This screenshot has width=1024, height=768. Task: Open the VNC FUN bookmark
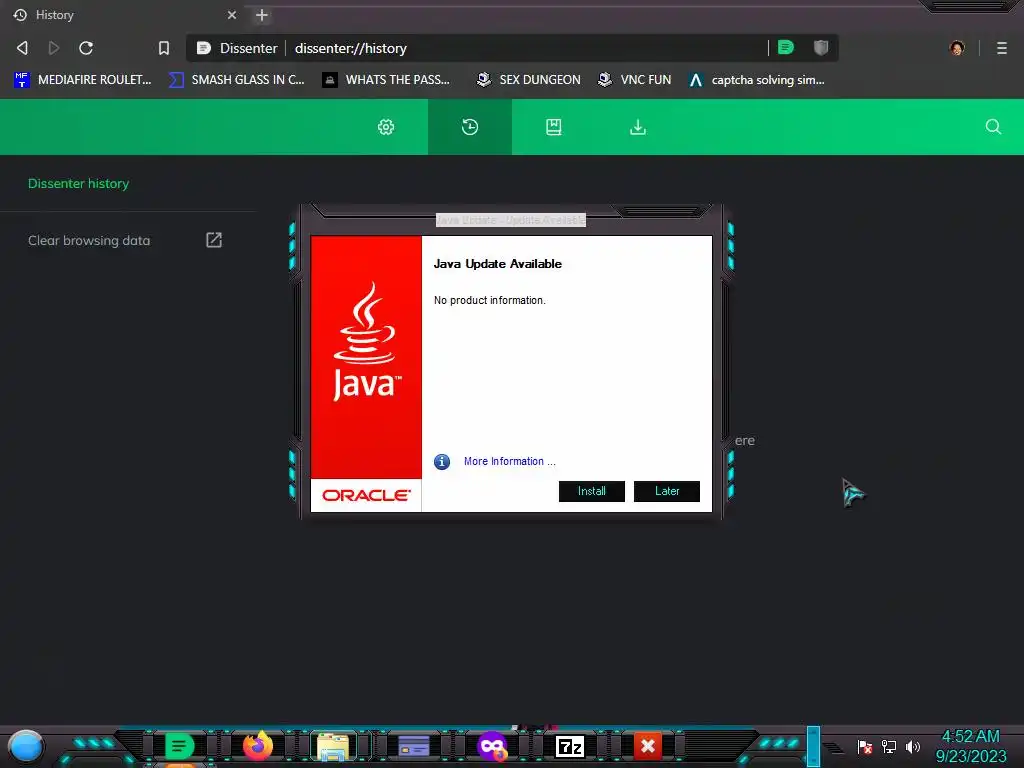635,80
